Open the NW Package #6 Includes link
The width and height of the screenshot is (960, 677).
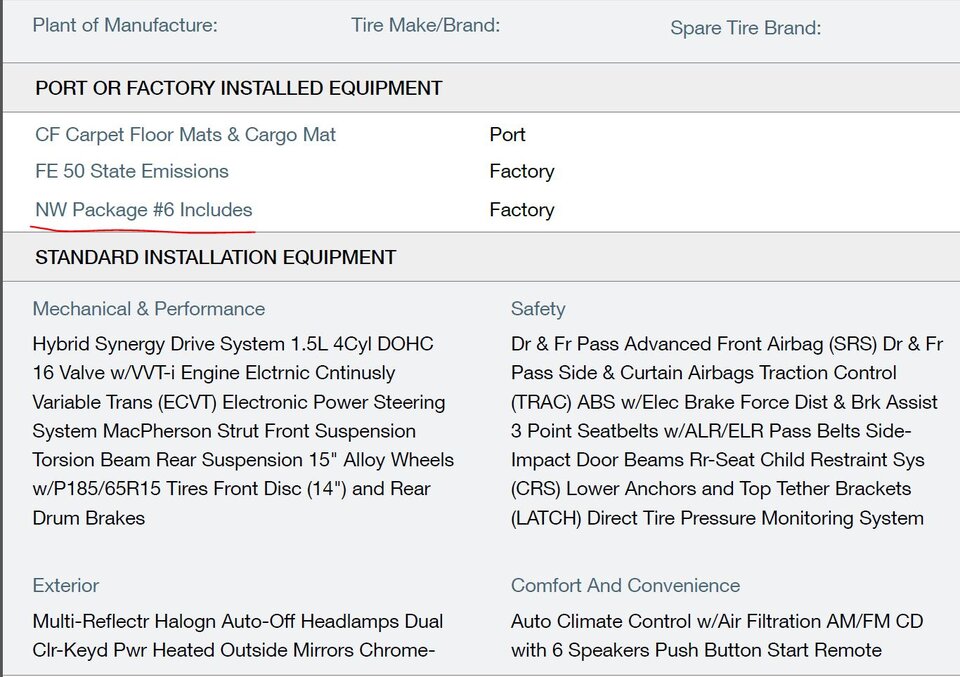click(143, 210)
